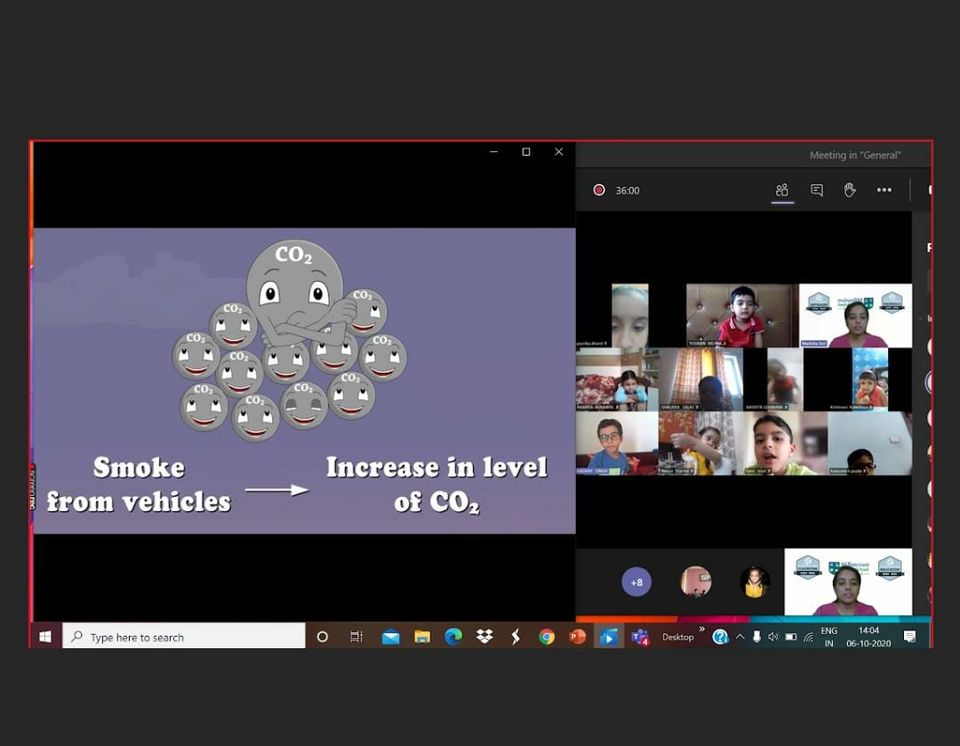The image size is (960, 746).
Task: Open Task View on the taskbar
Action: [x=356, y=637]
